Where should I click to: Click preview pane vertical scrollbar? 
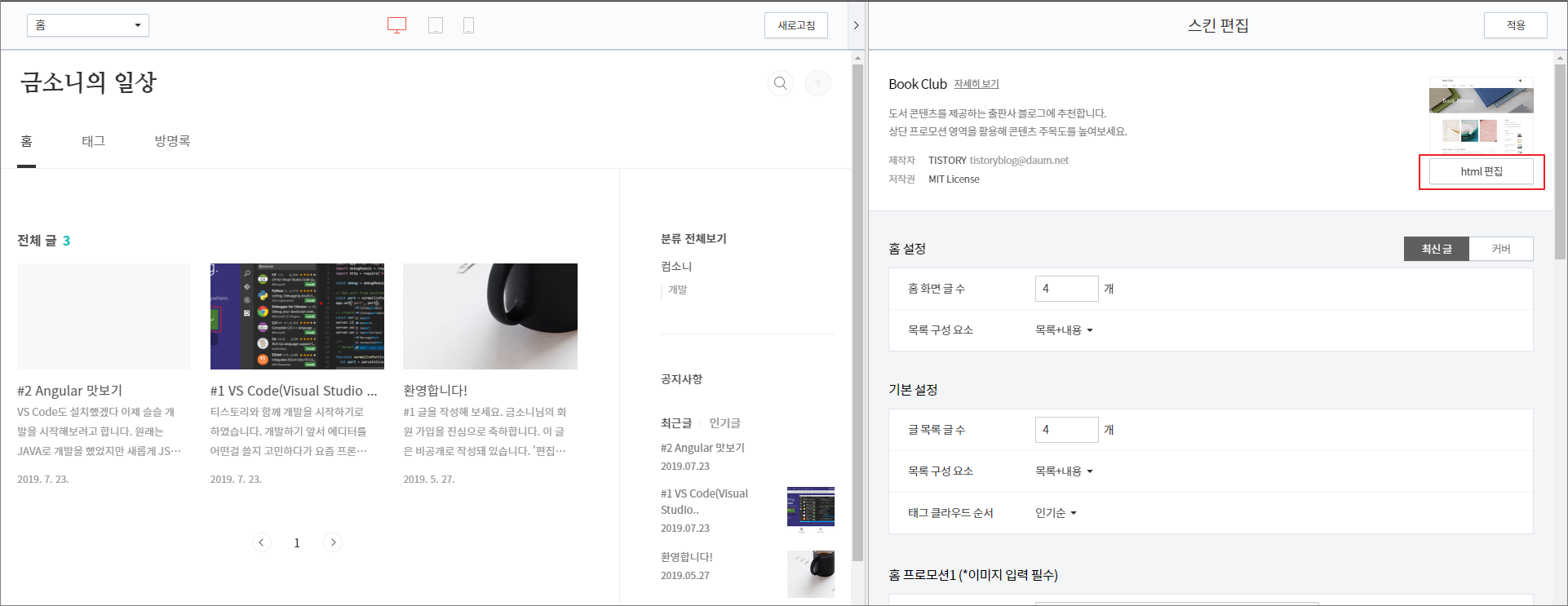click(857, 312)
